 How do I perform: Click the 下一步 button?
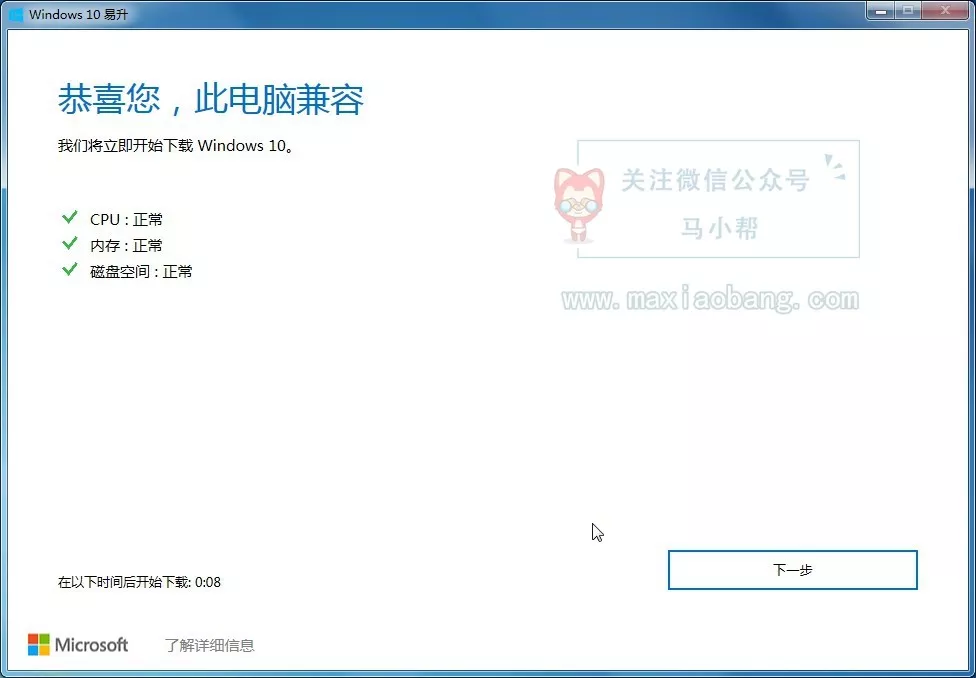[x=792, y=570]
